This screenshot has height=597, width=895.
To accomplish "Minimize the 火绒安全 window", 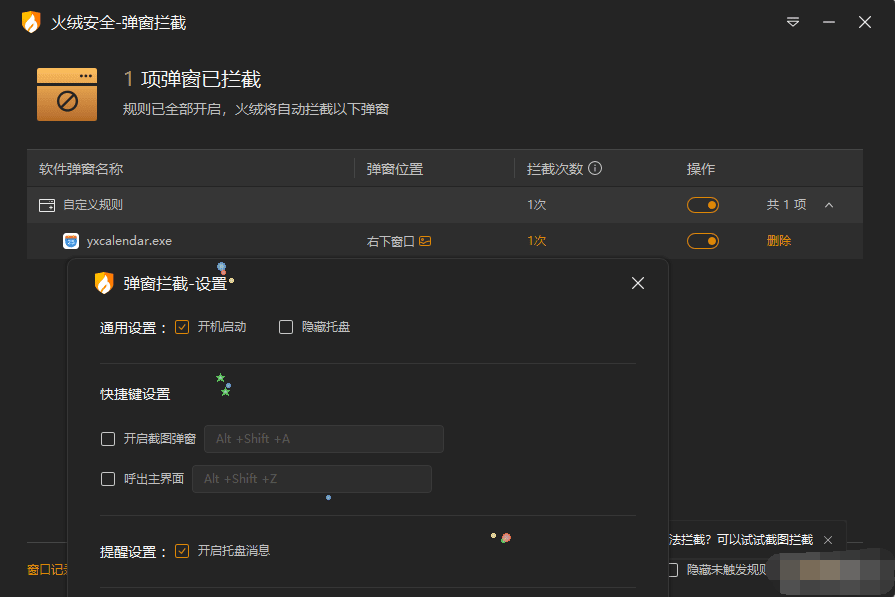I will coord(829,22).
